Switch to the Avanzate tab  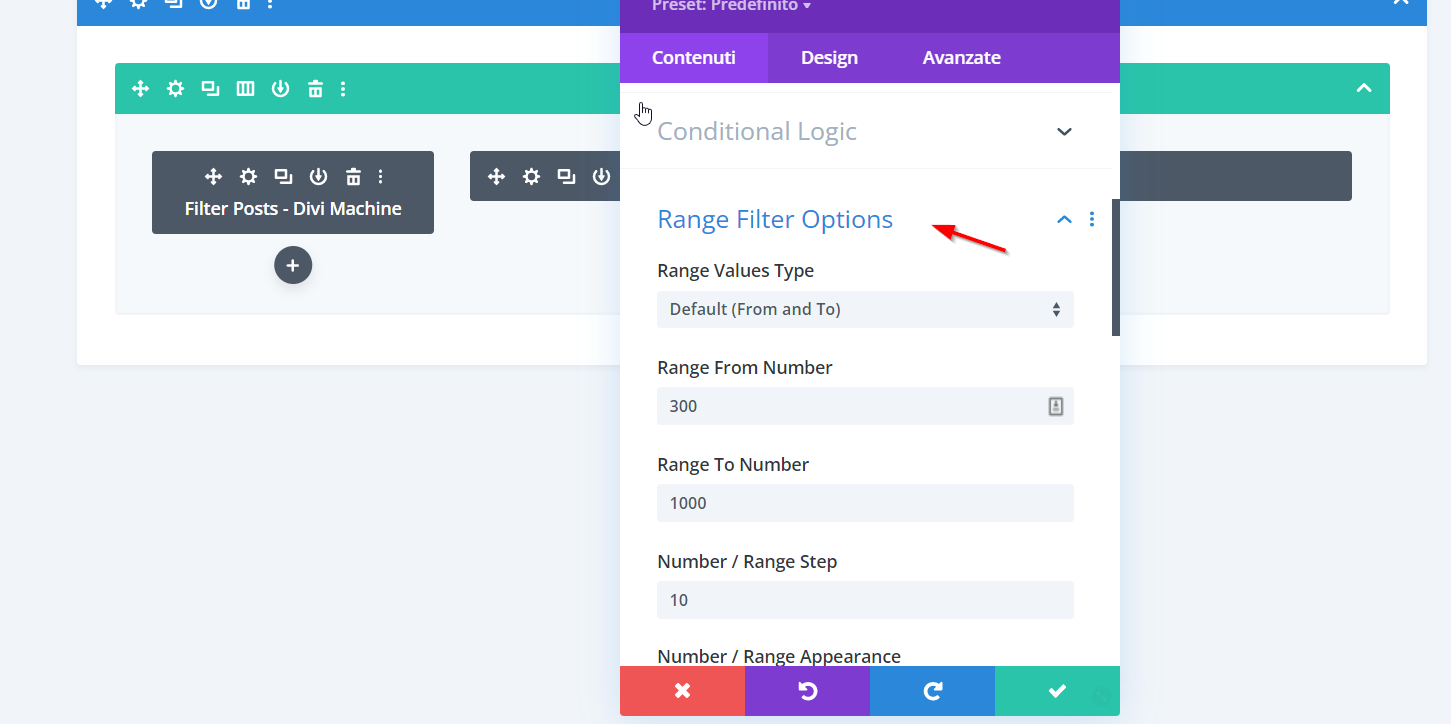pyautogui.click(x=961, y=58)
